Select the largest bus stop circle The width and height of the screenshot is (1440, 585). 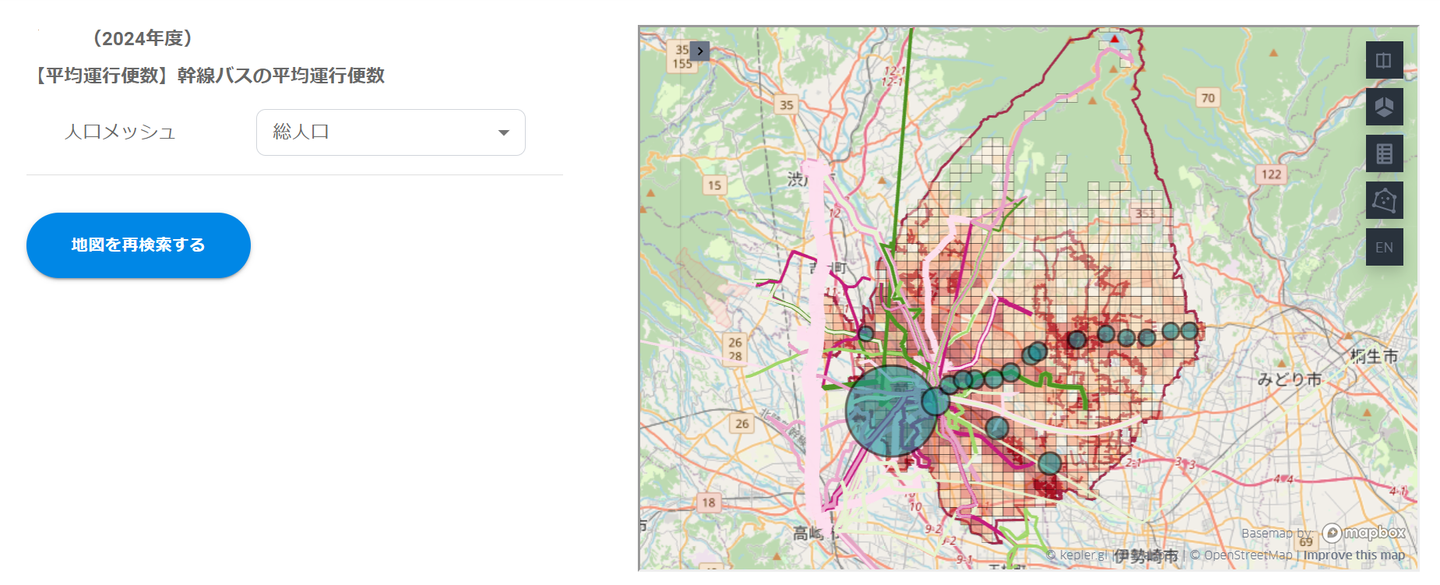pos(892,411)
